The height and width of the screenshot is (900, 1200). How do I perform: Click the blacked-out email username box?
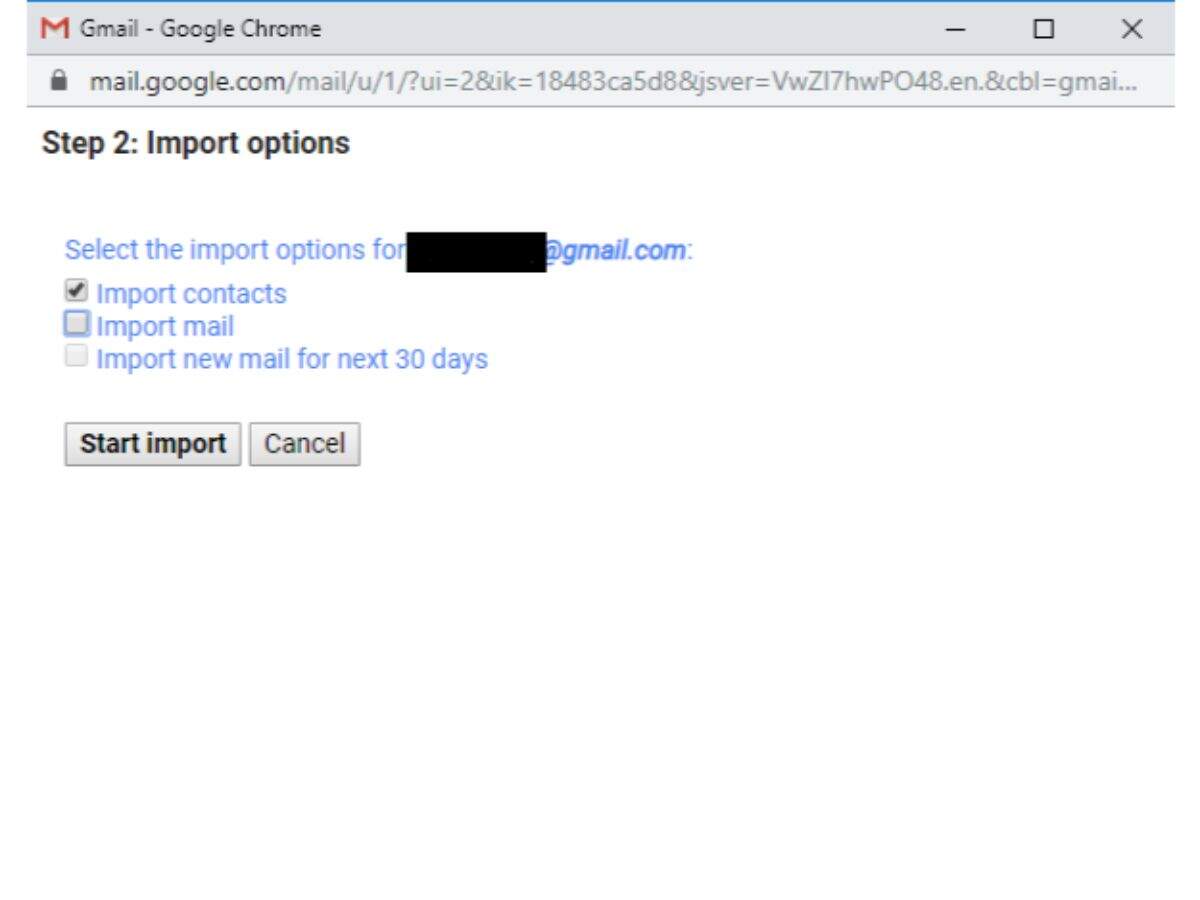[477, 251]
